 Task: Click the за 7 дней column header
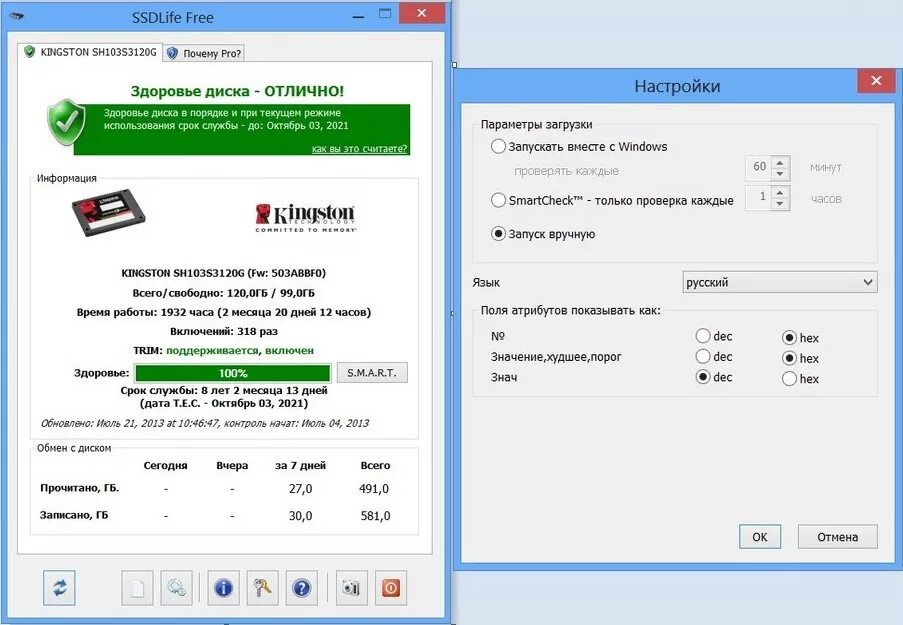point(301,465)
